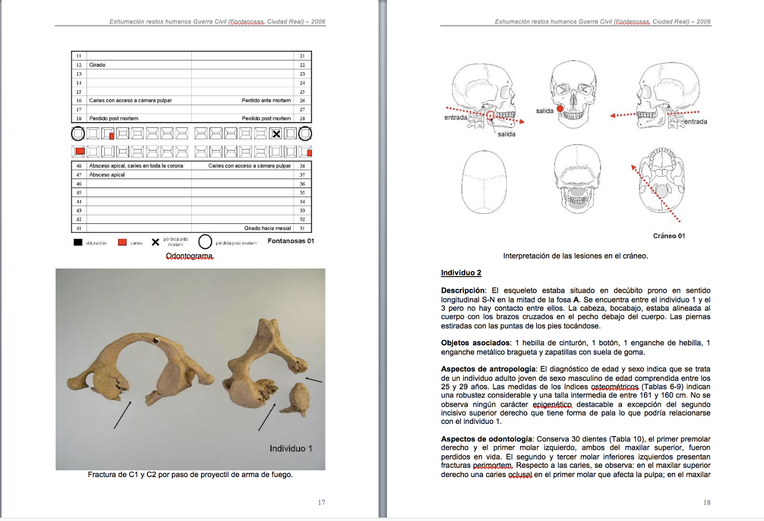The height and width of the screenshot is (521, 764).
Task: Click the top-view skull diagram
Action: click(482, 180)
